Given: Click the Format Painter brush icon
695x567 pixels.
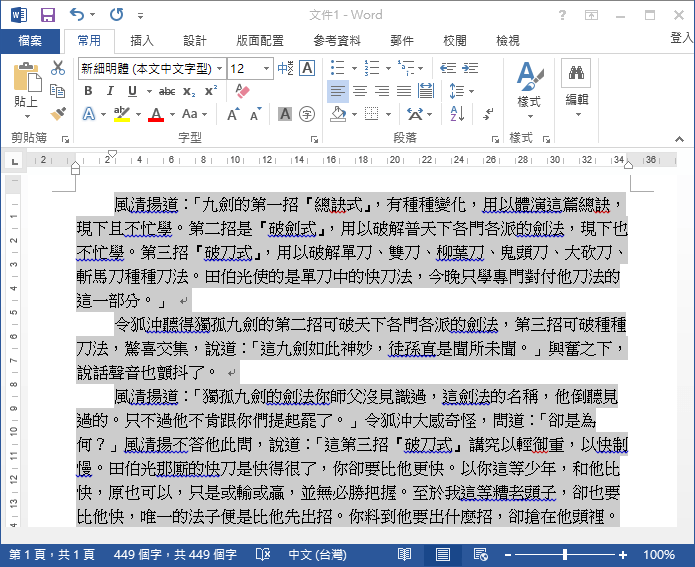Looking at the screenshot, I should tap(58, 114).
